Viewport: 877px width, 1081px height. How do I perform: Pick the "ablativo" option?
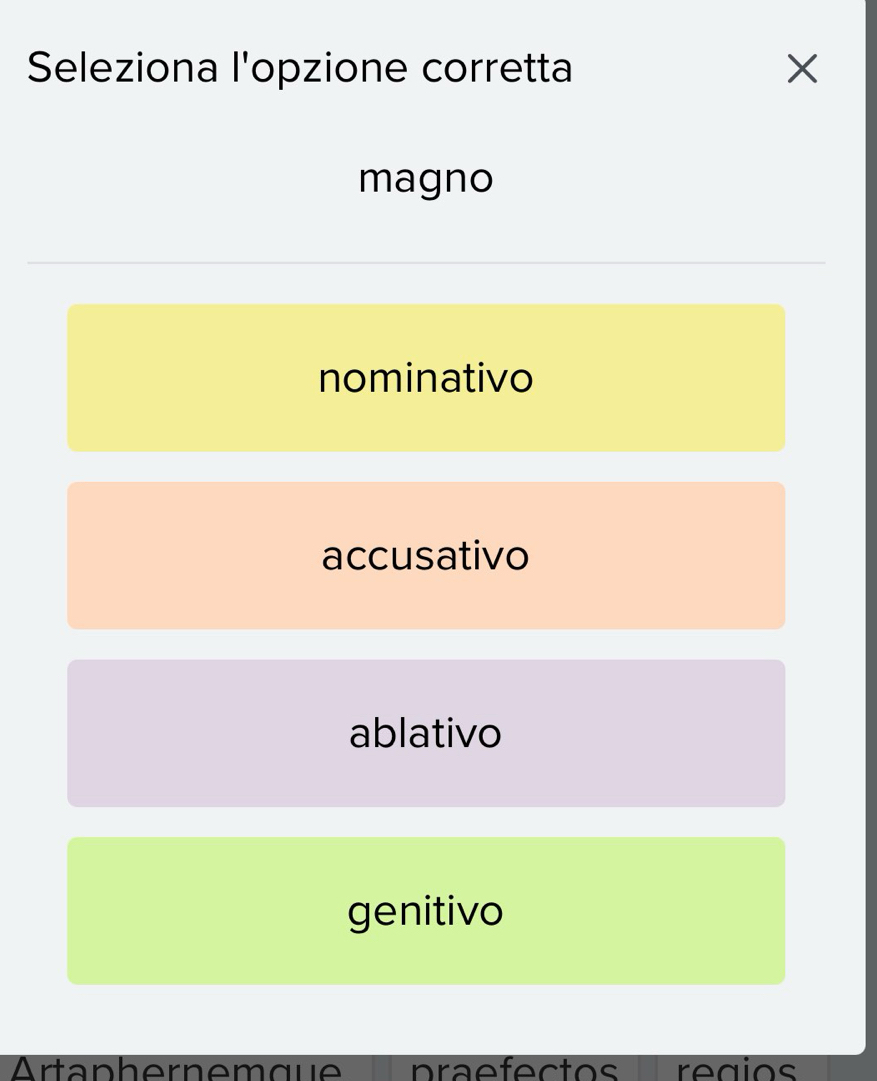[426, 733]
